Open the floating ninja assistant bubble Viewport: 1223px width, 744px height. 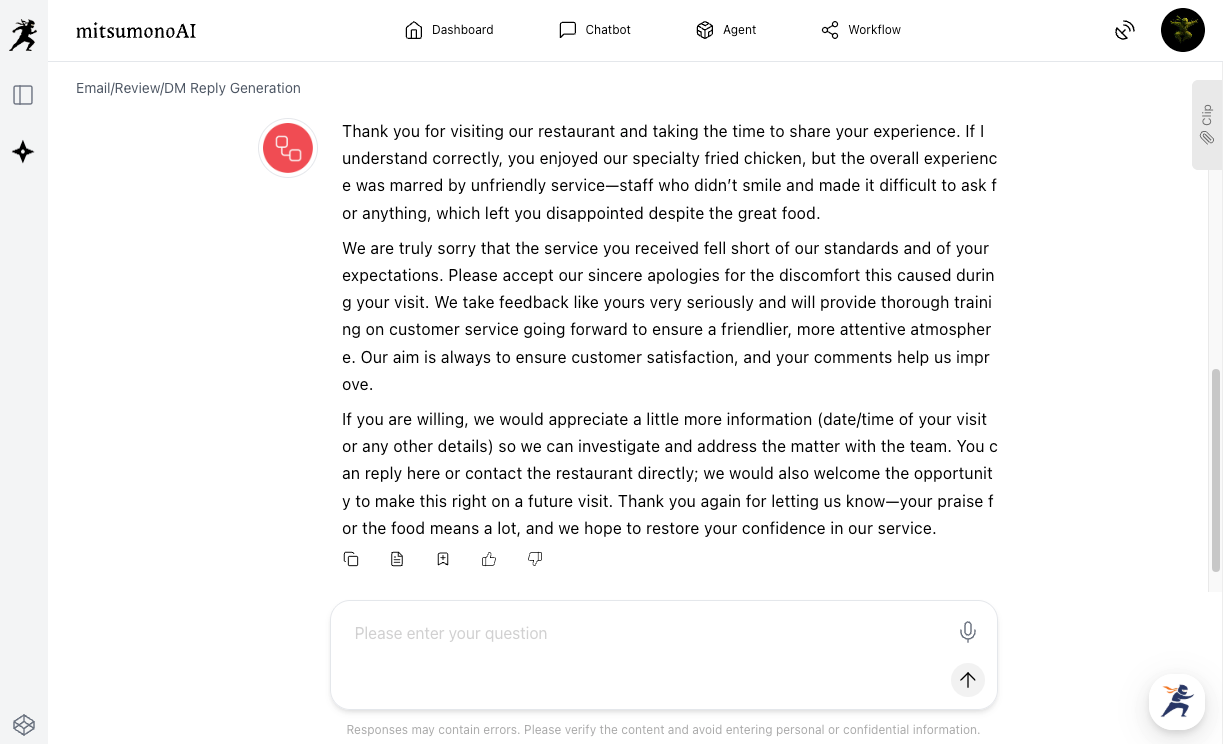(x=1176, y=701)
